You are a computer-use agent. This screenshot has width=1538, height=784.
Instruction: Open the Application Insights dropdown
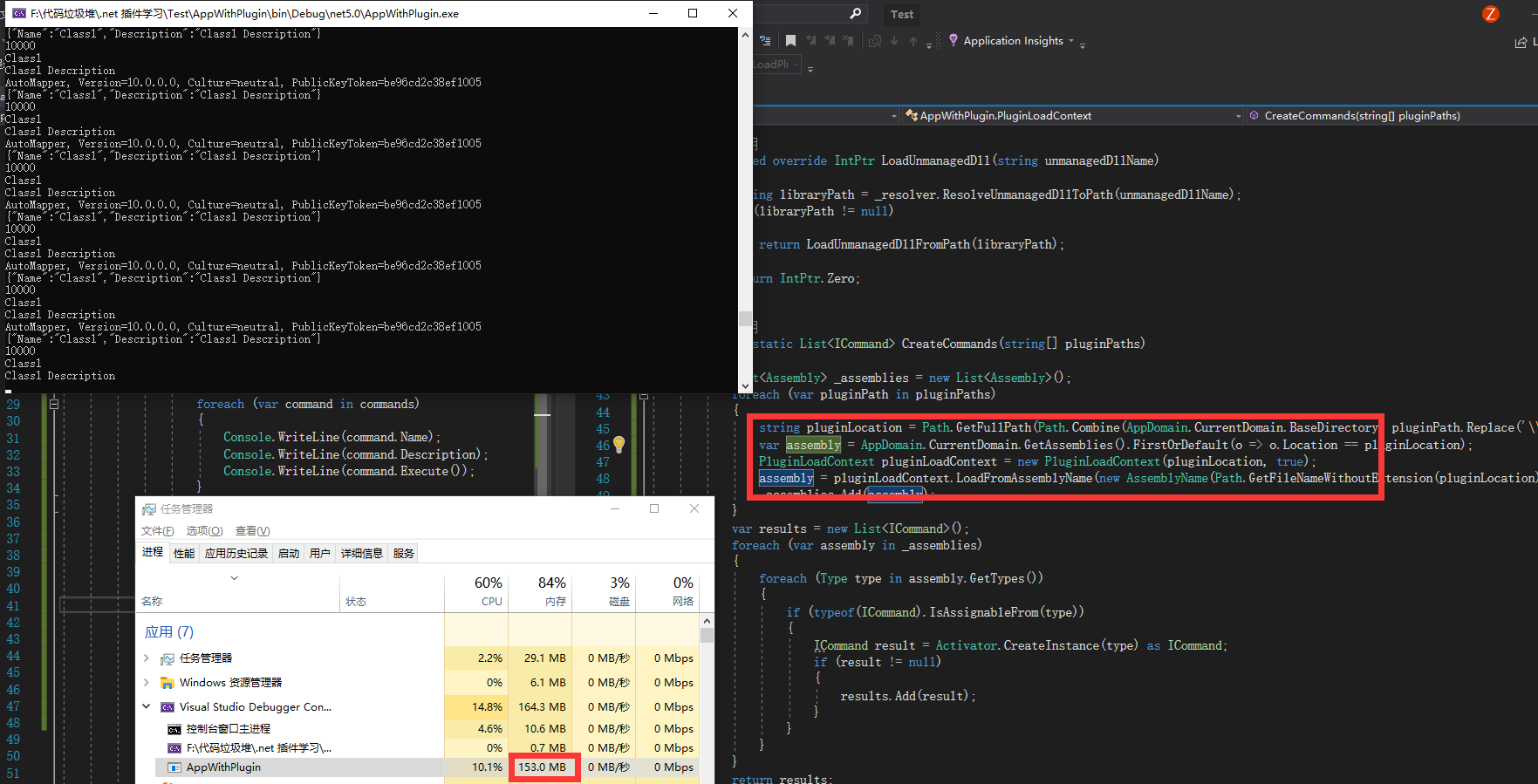coord(1071,41)
